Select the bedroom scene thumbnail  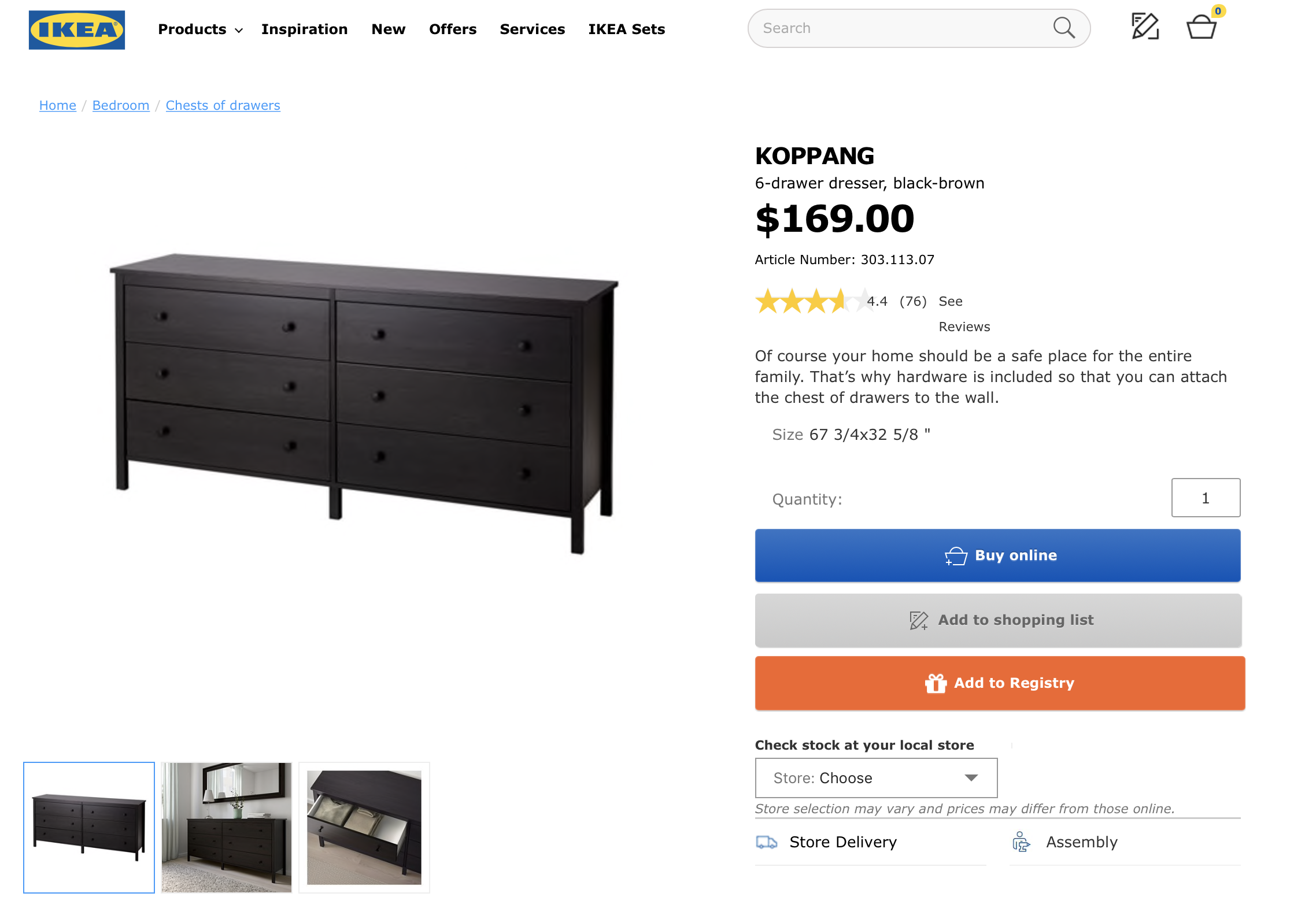[227, 828]
